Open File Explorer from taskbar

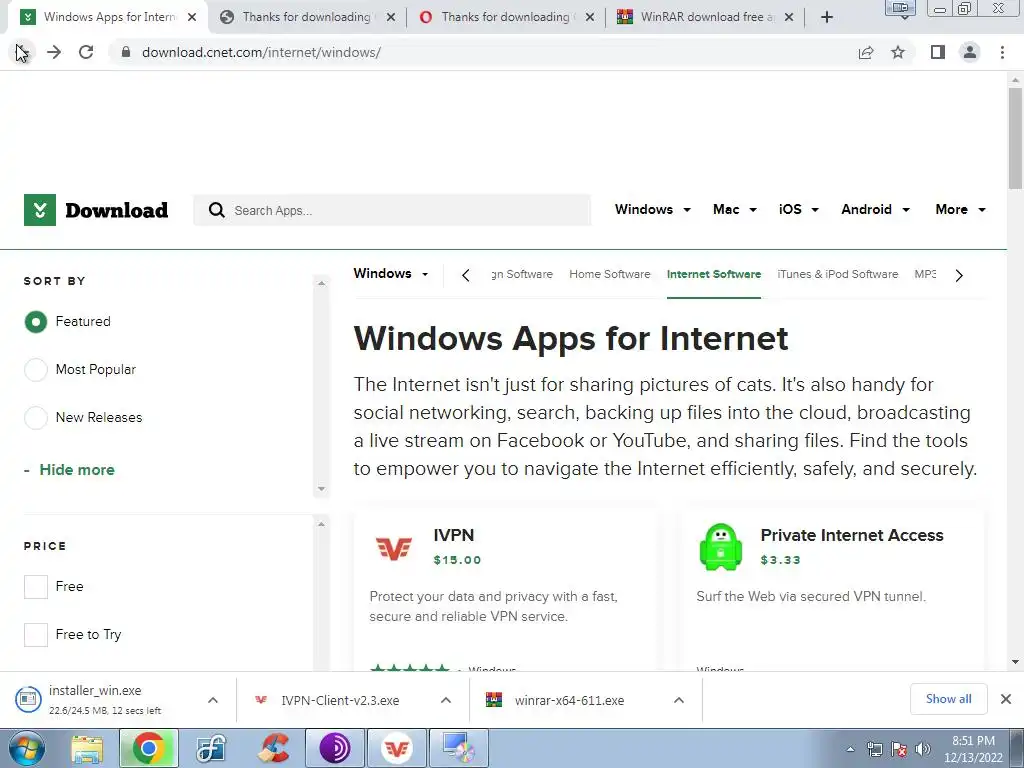pyautogui.click(x=87, y=748)
